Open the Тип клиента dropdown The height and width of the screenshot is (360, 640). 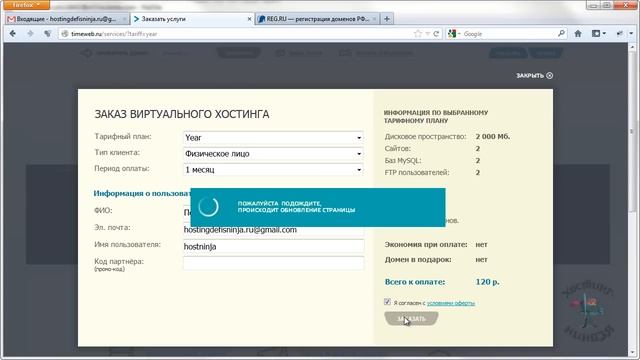pyautogui.click(x=273, y=154)
